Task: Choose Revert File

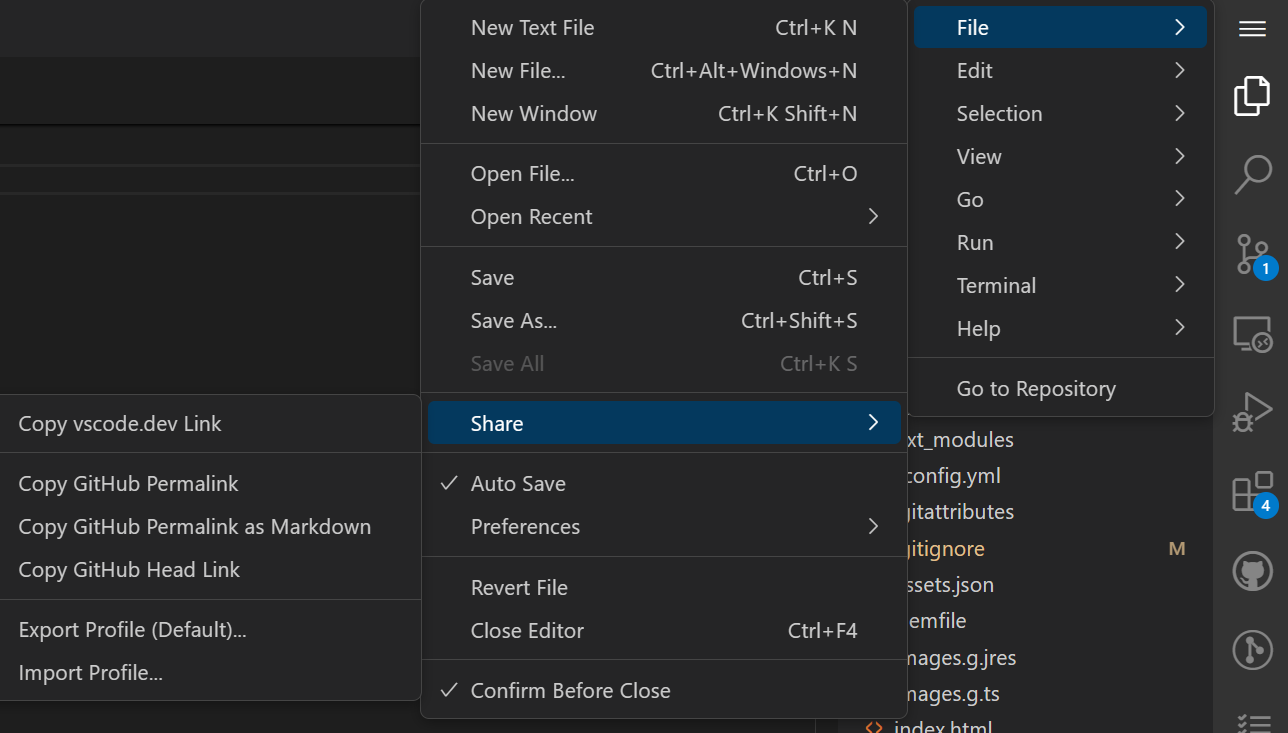Action: coord(664,588)
